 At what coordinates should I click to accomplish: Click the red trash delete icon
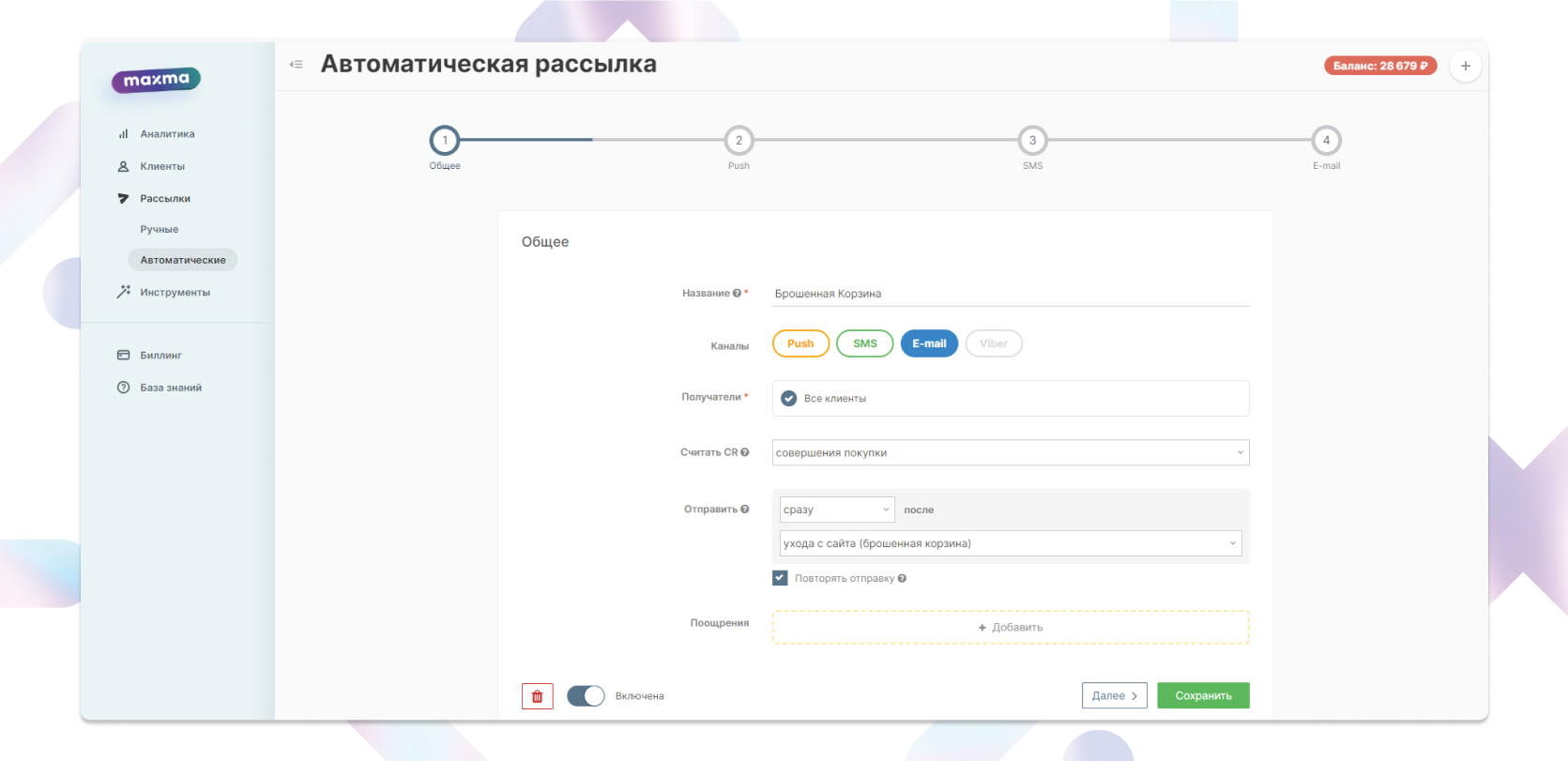(x=537, y=696)
